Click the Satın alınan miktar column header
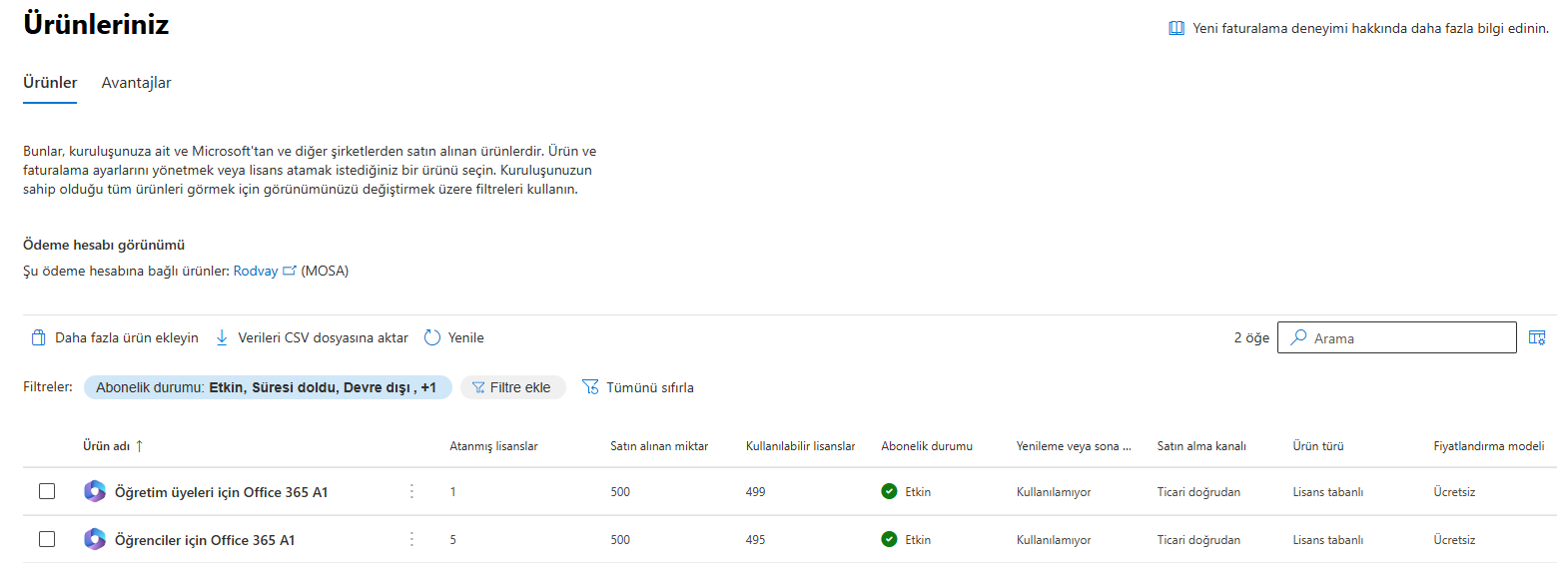This screenshot has height=584, width=1568. tap(659, 446)
